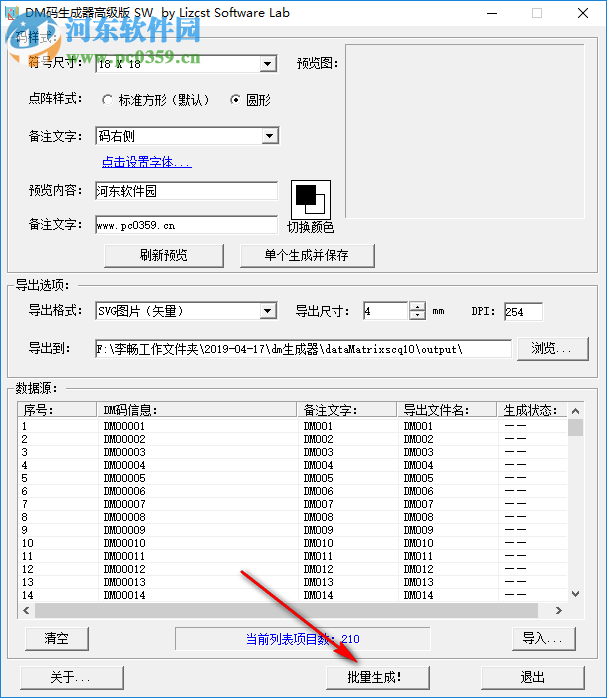Viewport: 607px width, 698px height.
Task: Select row DM00014 in the data list
Action: [293, 595]
